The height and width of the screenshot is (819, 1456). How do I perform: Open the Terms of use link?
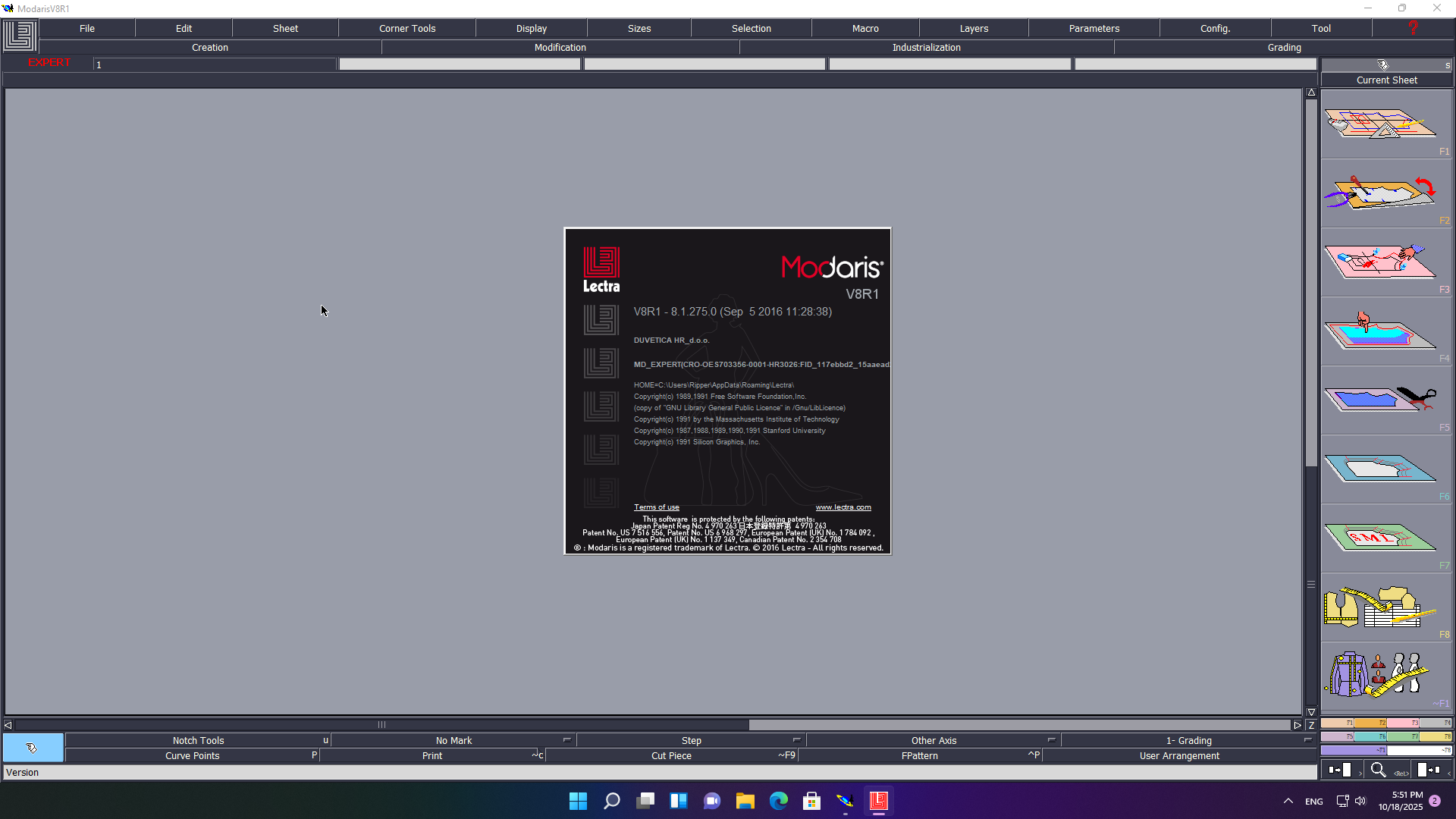pyautogui.click(x=656, y=507)
